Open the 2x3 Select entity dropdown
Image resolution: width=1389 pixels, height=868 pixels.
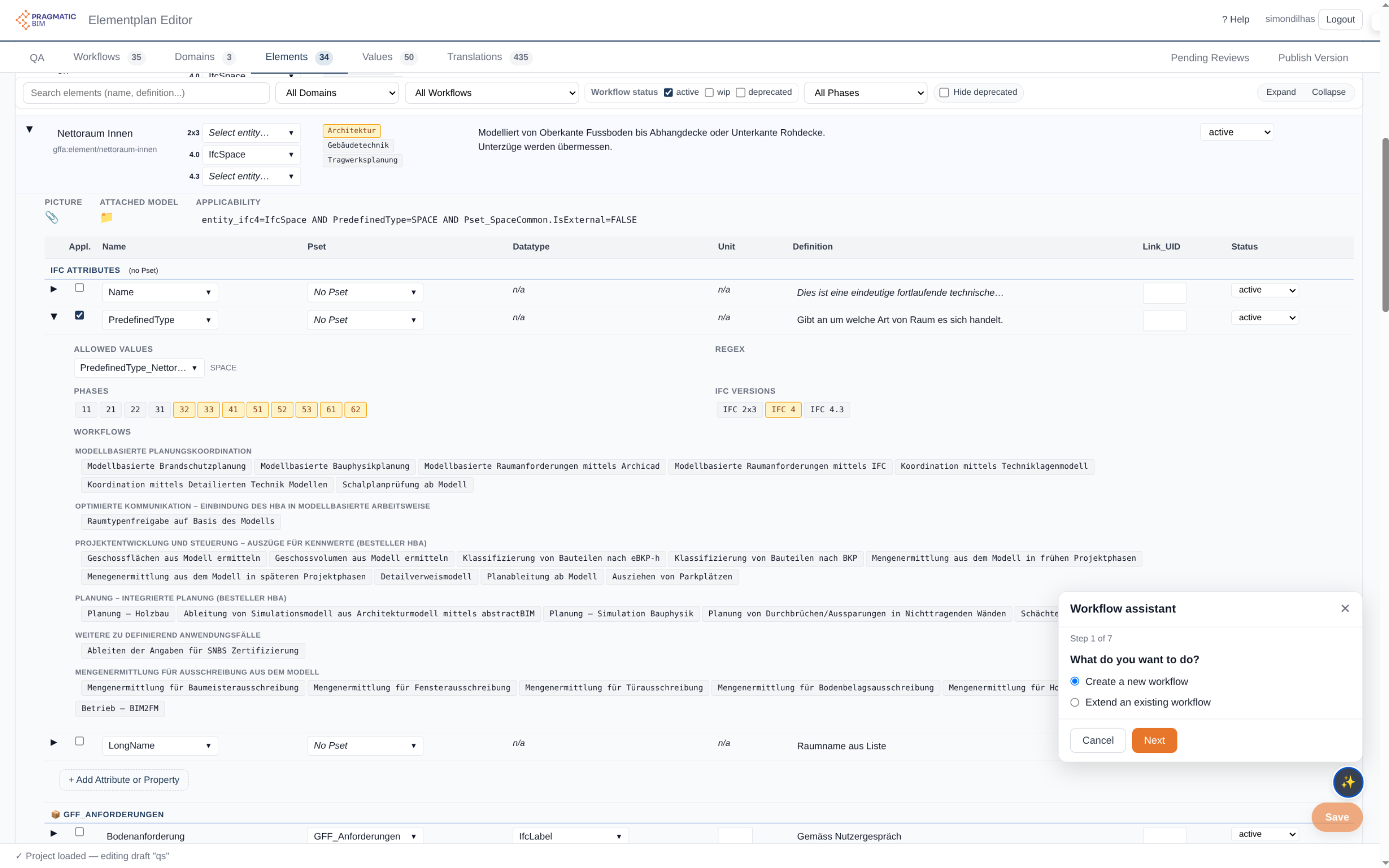(252, 133)
